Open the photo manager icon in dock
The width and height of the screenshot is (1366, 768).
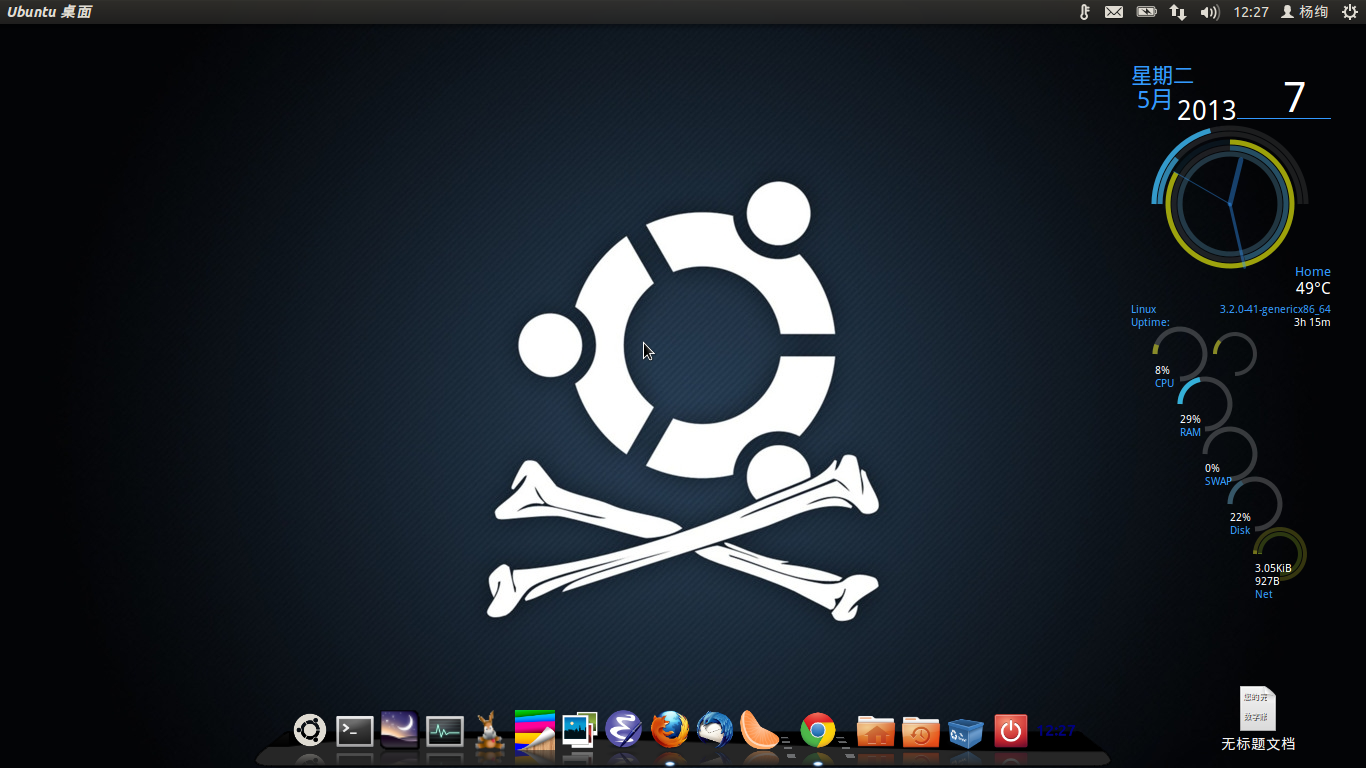[580, 730]
